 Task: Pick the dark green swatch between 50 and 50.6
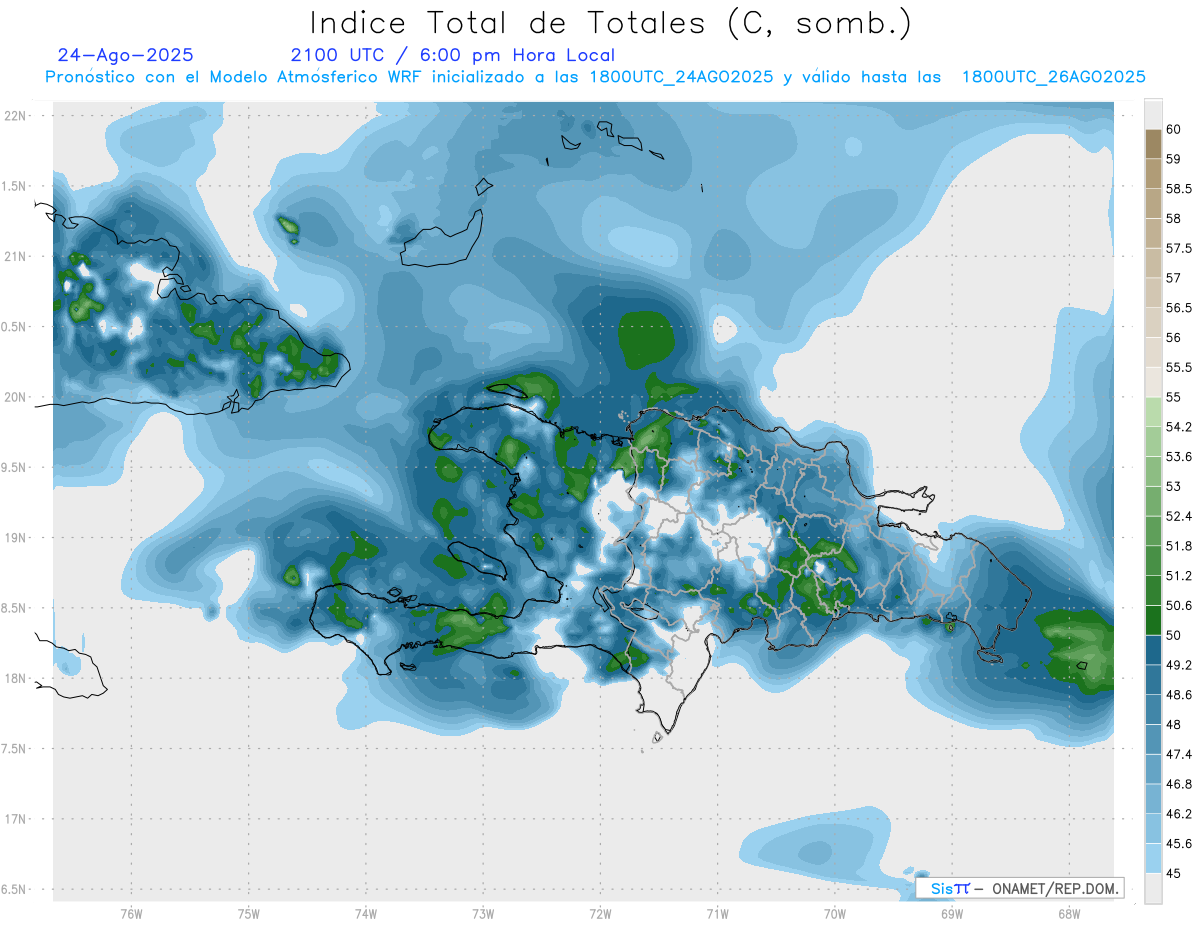1153,620
